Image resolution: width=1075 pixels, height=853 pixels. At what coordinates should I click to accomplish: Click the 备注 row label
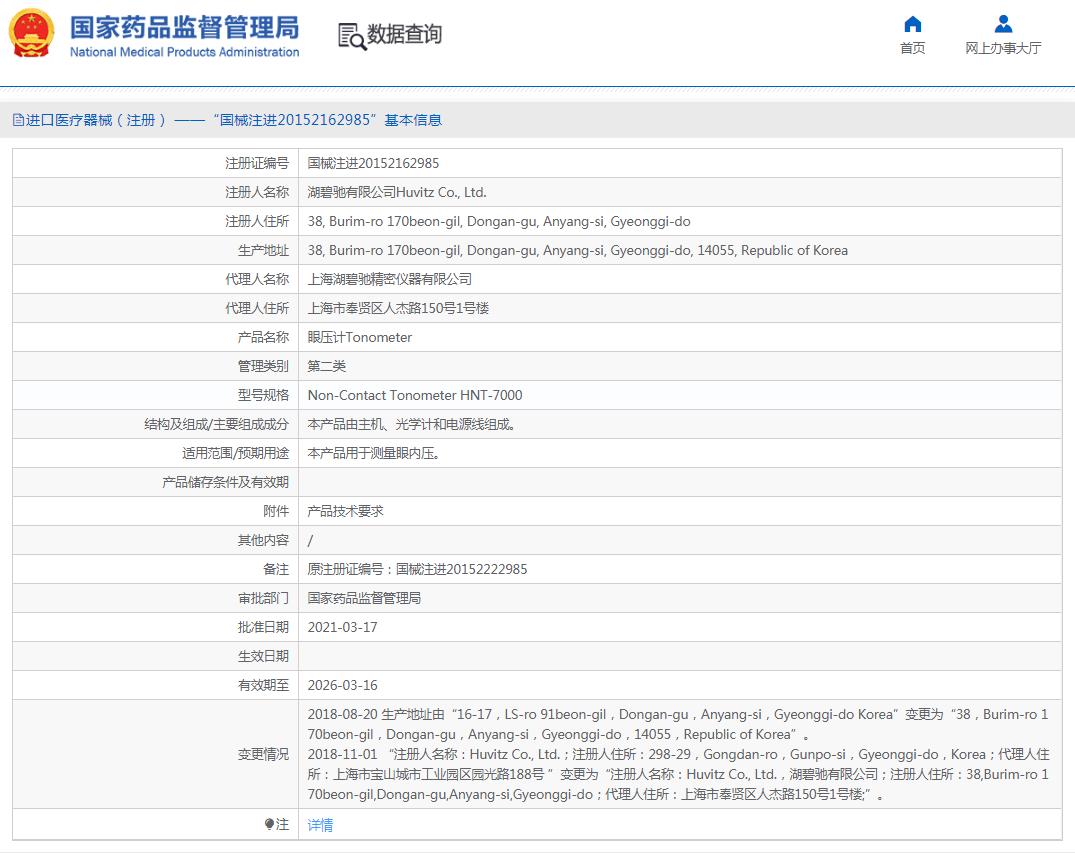click(276, 569)
